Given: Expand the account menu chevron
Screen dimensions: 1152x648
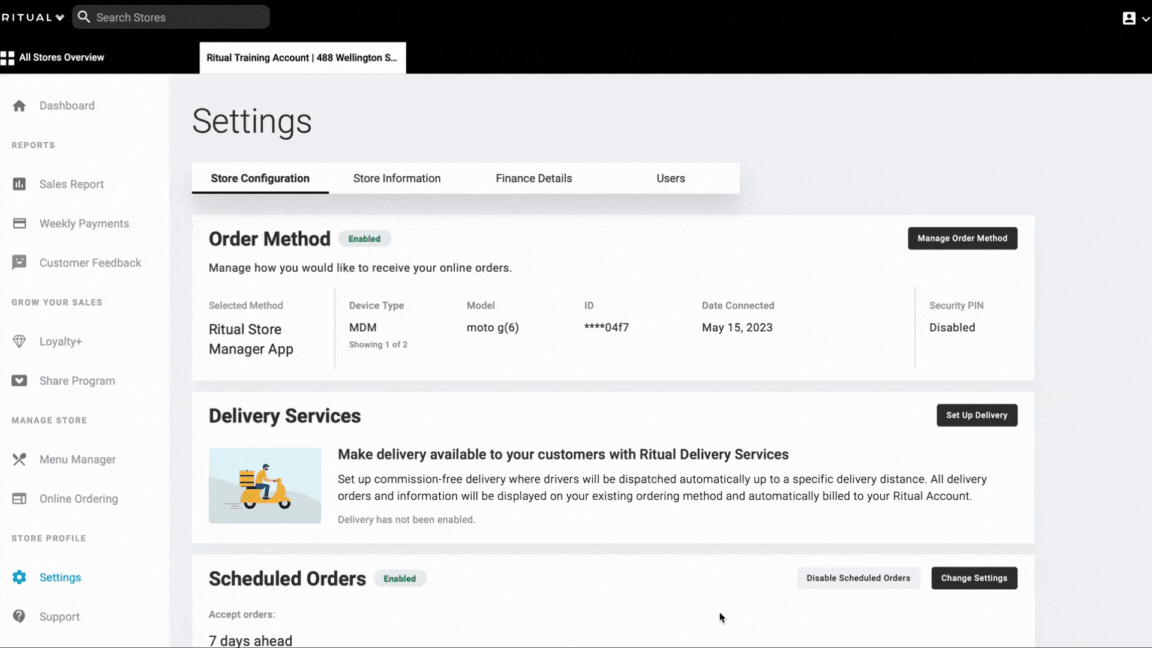Looking at the screenshot, I should tap(1145, 19).
